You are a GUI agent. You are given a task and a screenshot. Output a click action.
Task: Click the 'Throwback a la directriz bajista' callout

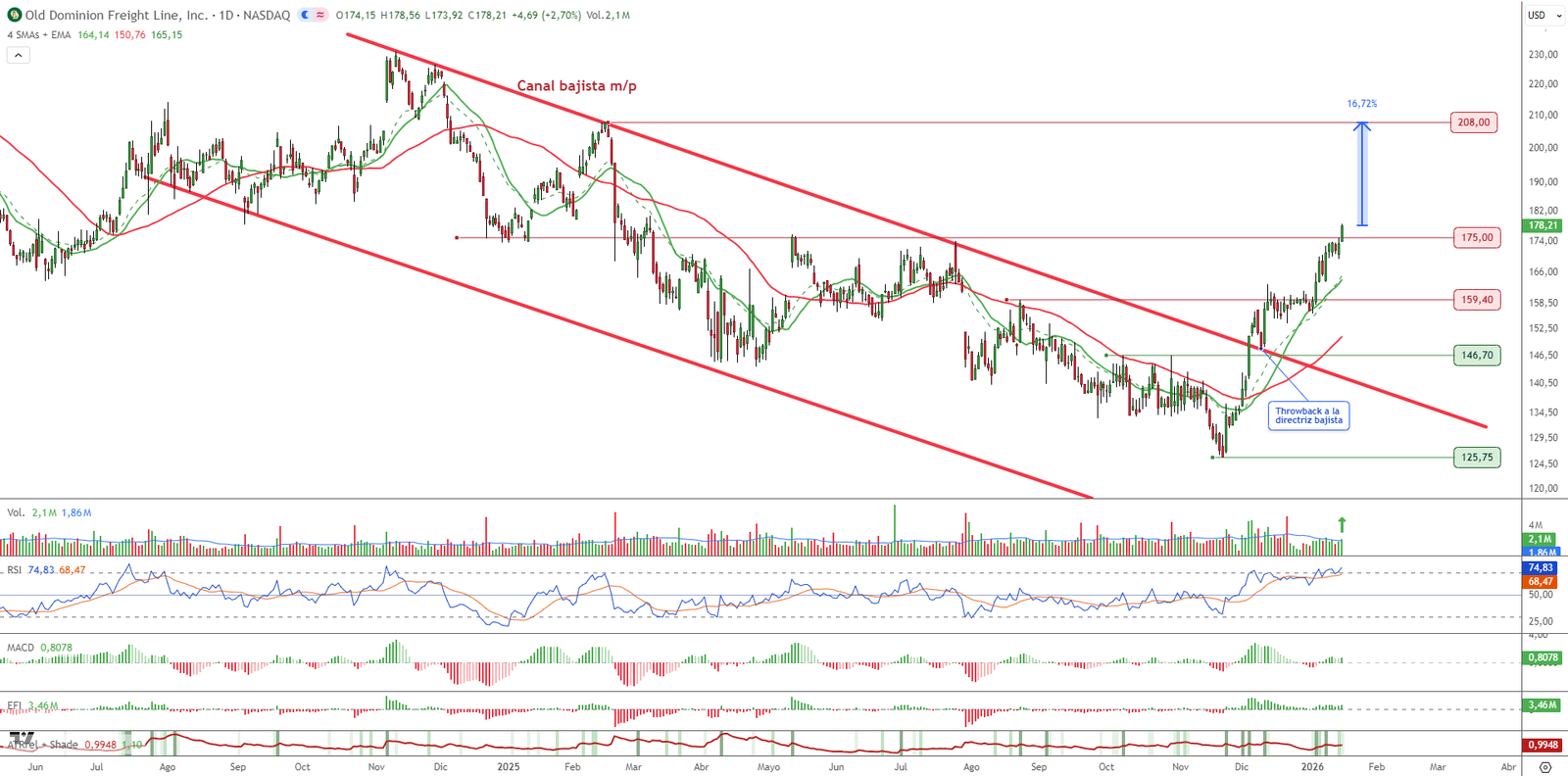pyautogui.click(x=1308, y=416)
